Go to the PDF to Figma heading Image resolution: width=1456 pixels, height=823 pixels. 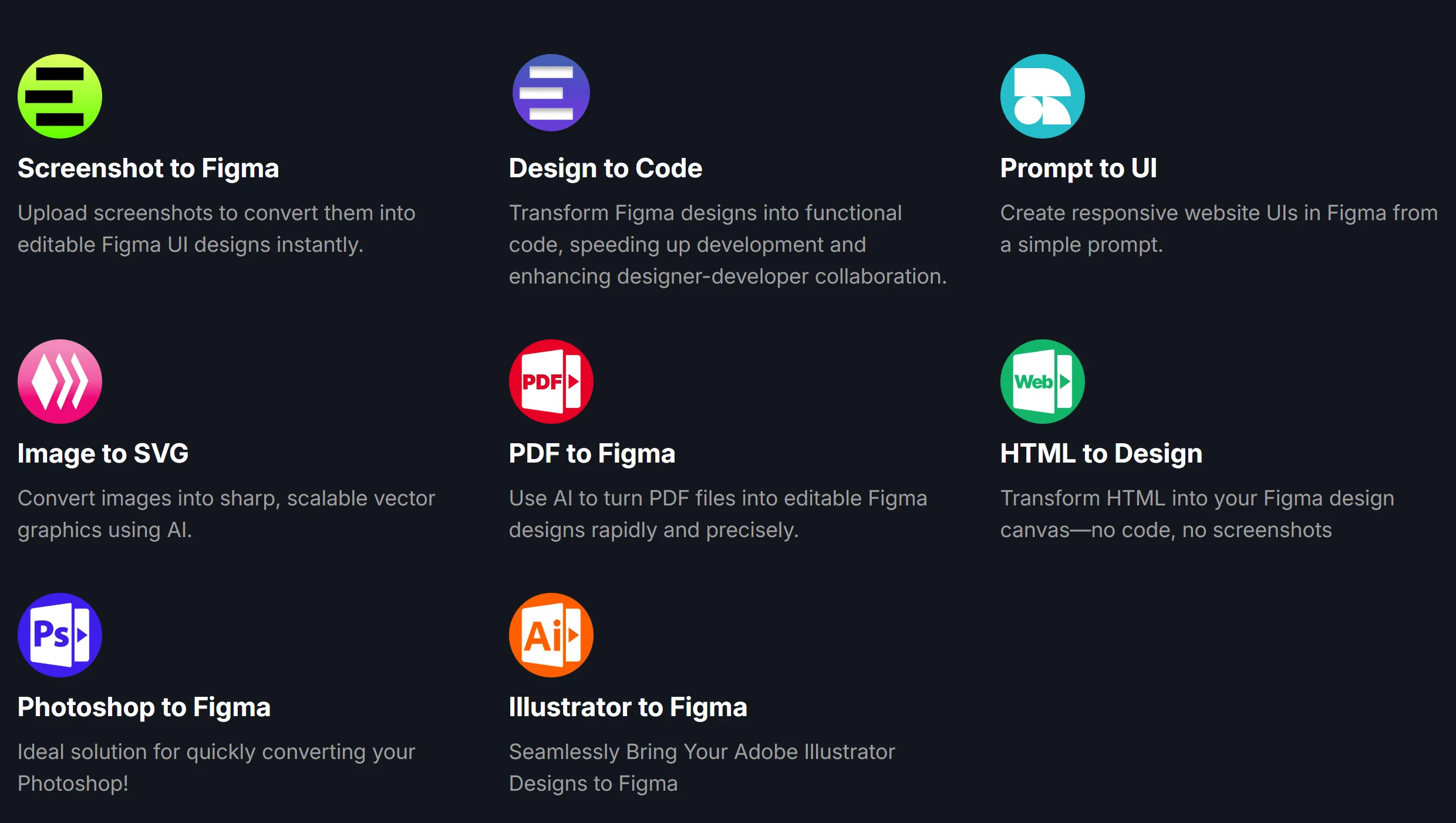[x=592, y=454]
